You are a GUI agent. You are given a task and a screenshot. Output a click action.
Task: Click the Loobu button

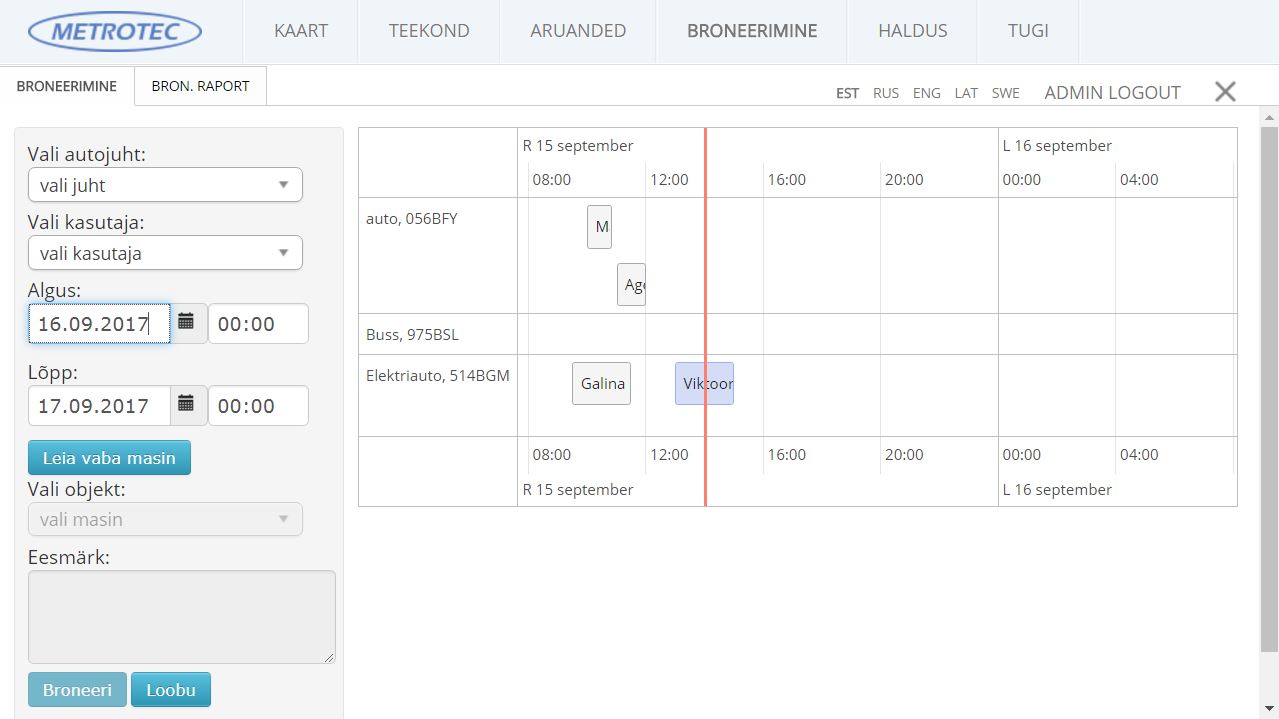pos(171,690)
